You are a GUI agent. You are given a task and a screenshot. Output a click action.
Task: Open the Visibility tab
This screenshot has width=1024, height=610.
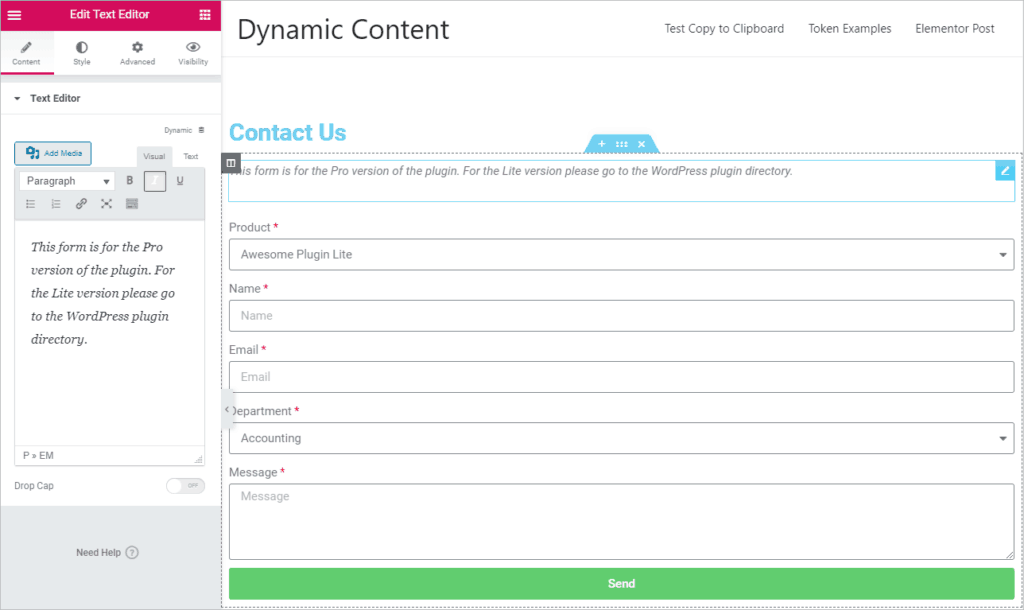[x=193, y=53]
